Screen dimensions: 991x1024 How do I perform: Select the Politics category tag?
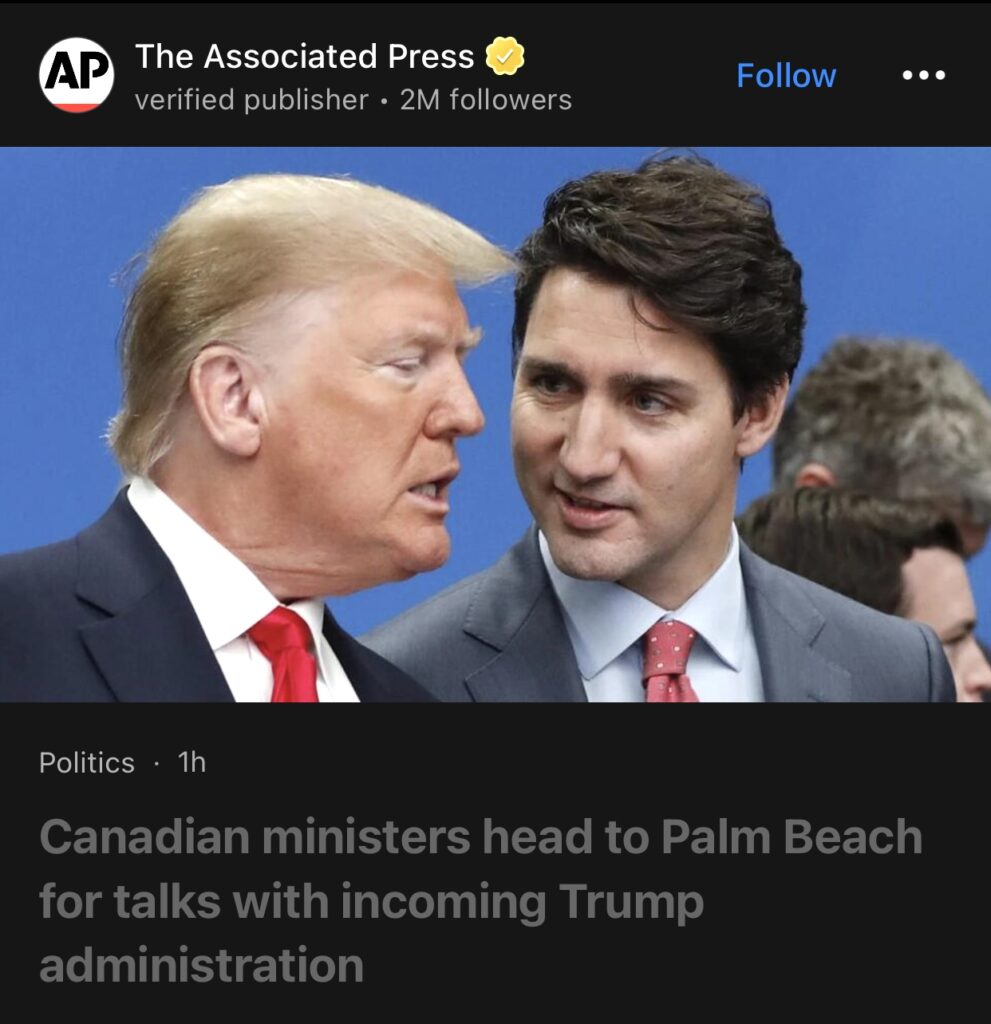click(x=86, y=762)
